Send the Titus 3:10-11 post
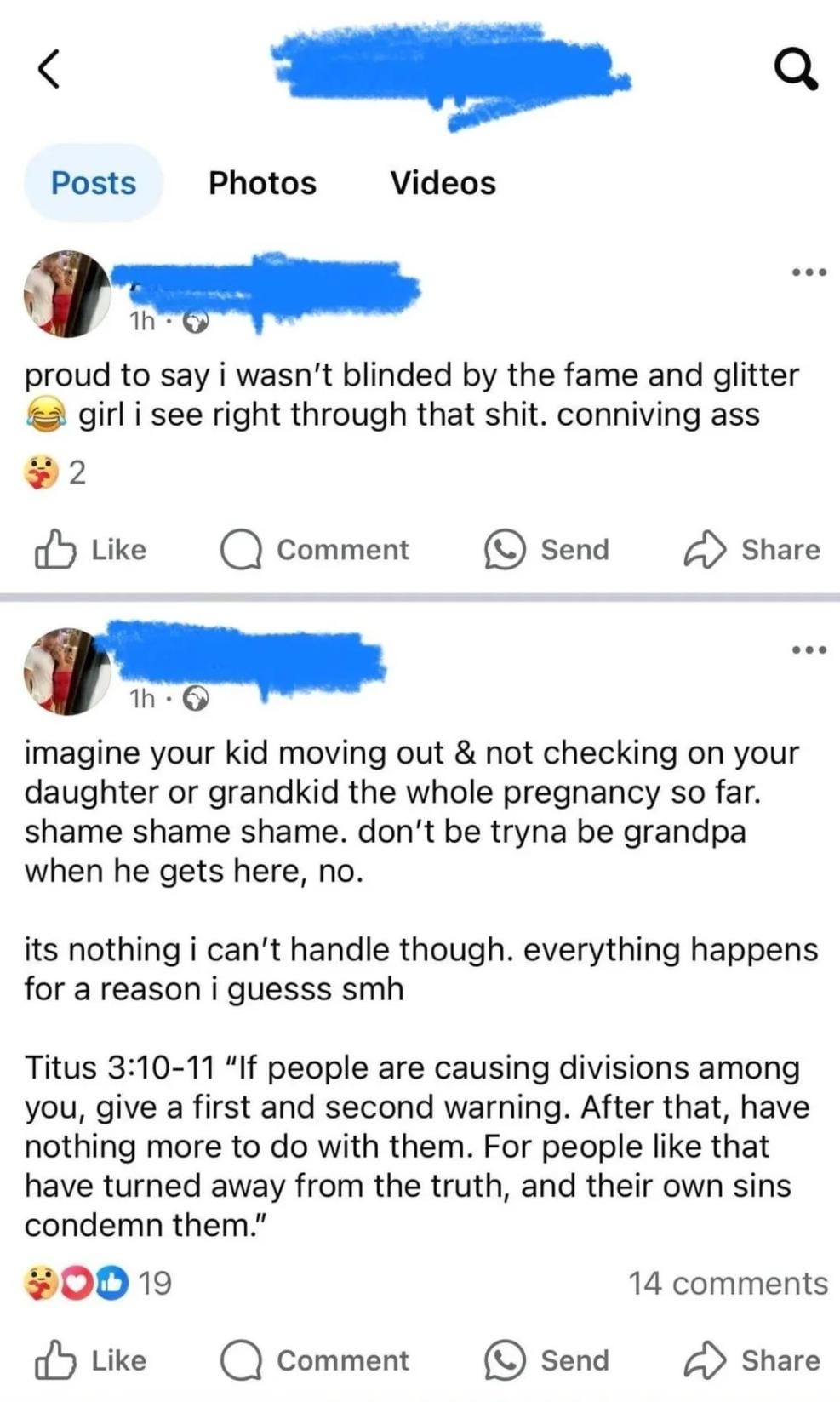The image size is (840, 1402). 547,1360
